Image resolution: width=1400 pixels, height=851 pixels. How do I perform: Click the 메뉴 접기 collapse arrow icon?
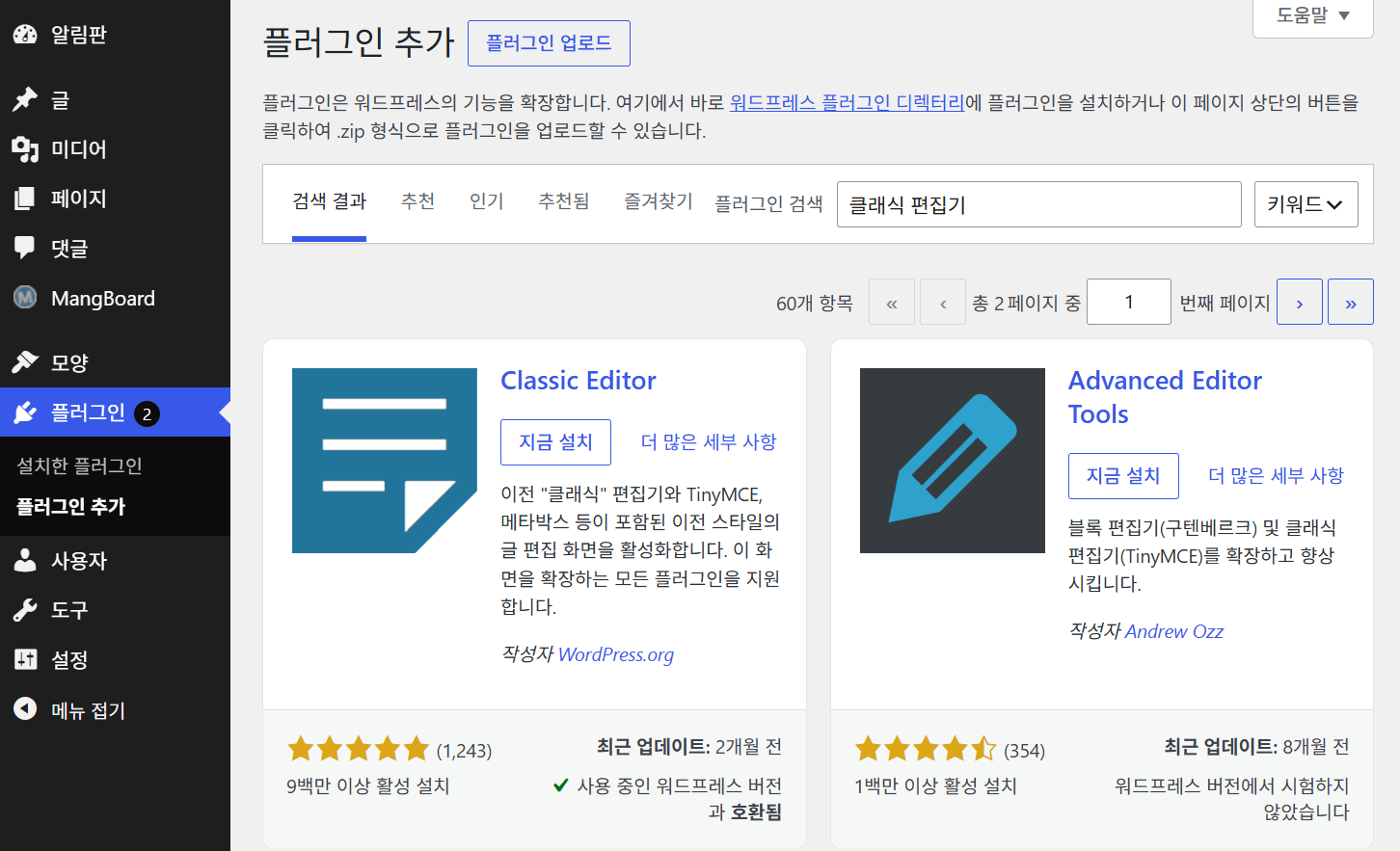(25, 709)
